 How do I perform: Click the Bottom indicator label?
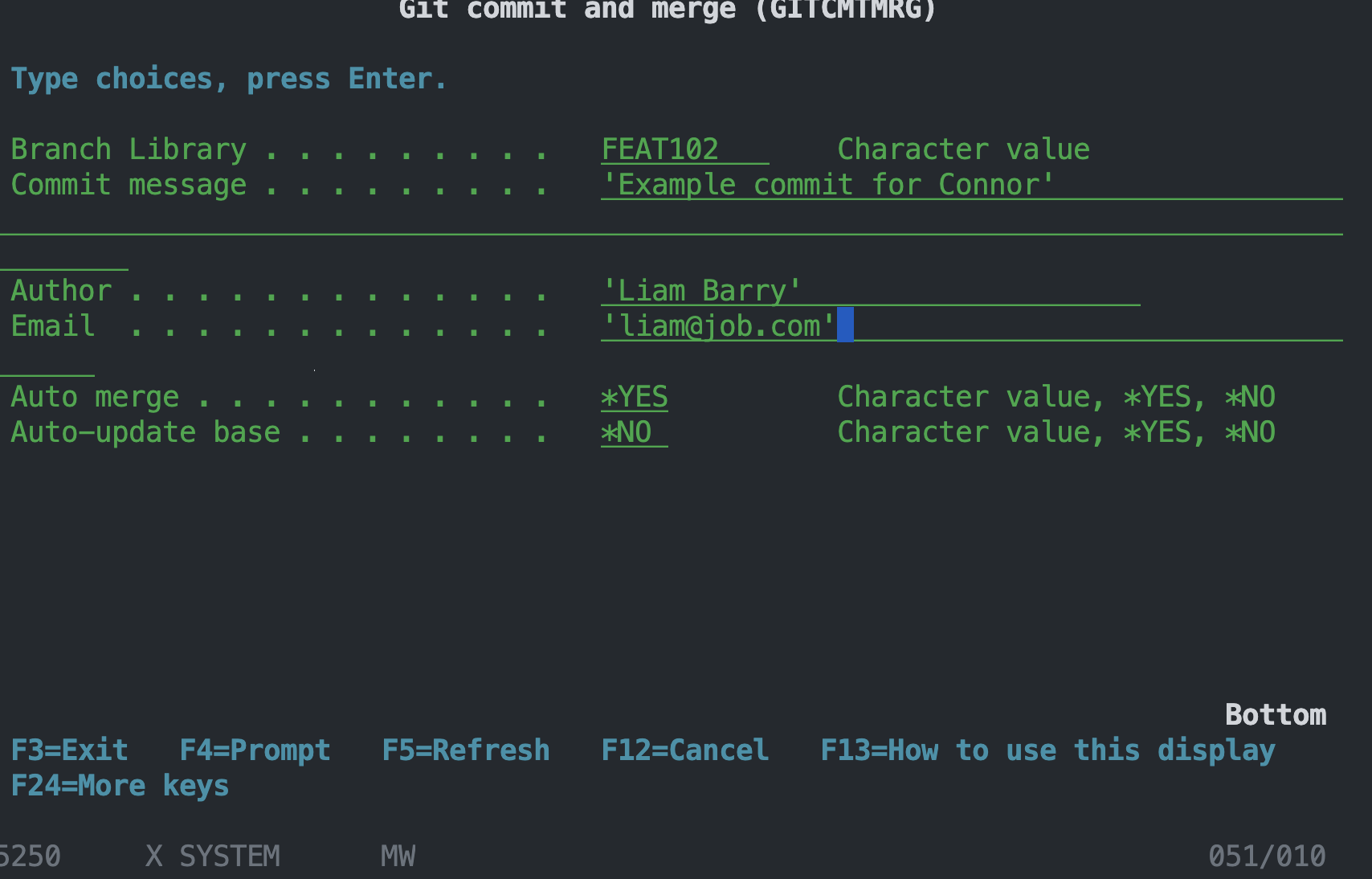[1276, 713]
